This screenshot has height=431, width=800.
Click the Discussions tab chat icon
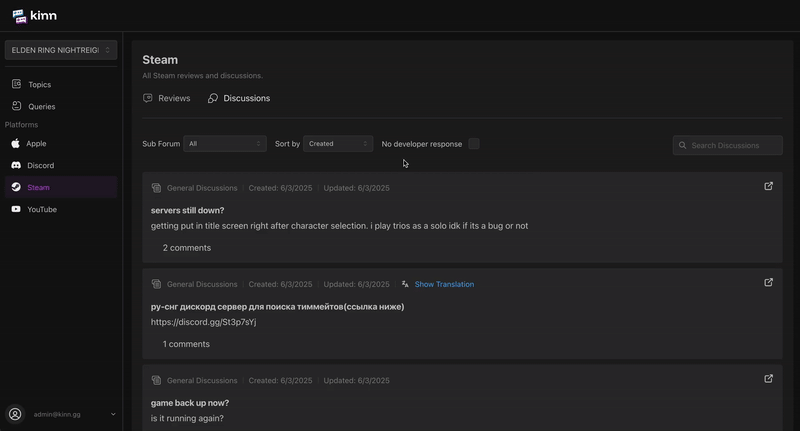pyautogui.click(x=213, y=98)
